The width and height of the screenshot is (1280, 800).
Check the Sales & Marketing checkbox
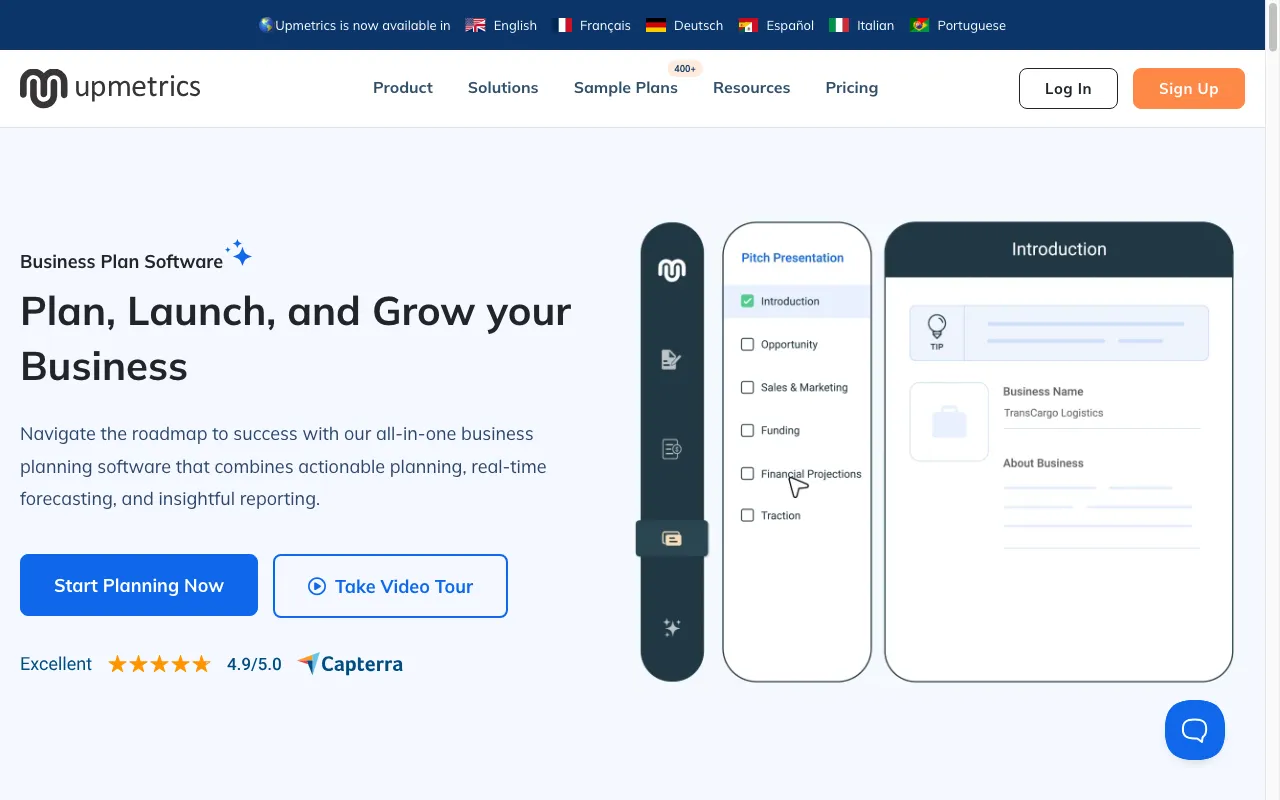tap(747, 387)
